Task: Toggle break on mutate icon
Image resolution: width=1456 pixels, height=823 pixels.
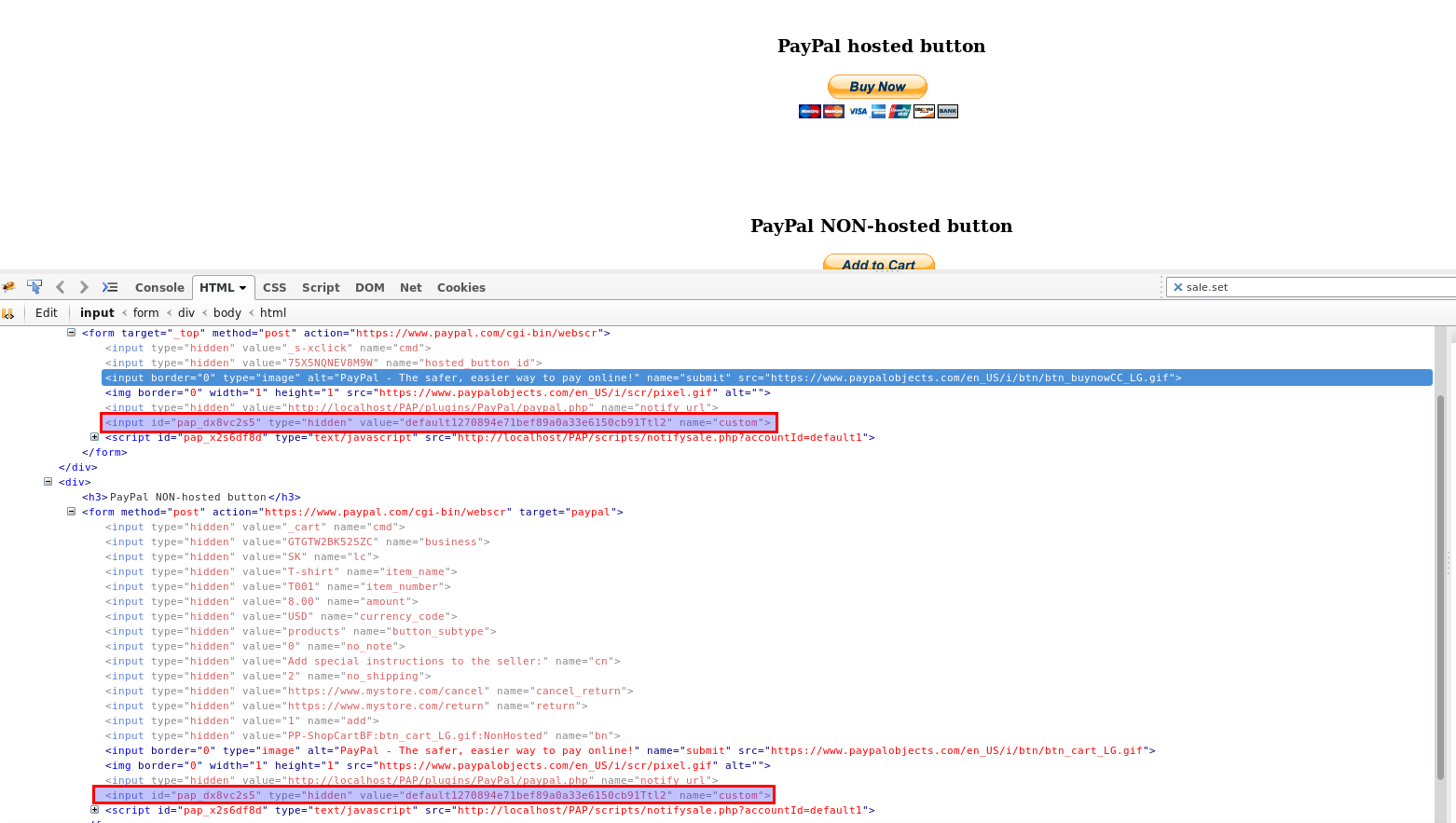Action: pos(8,313)
